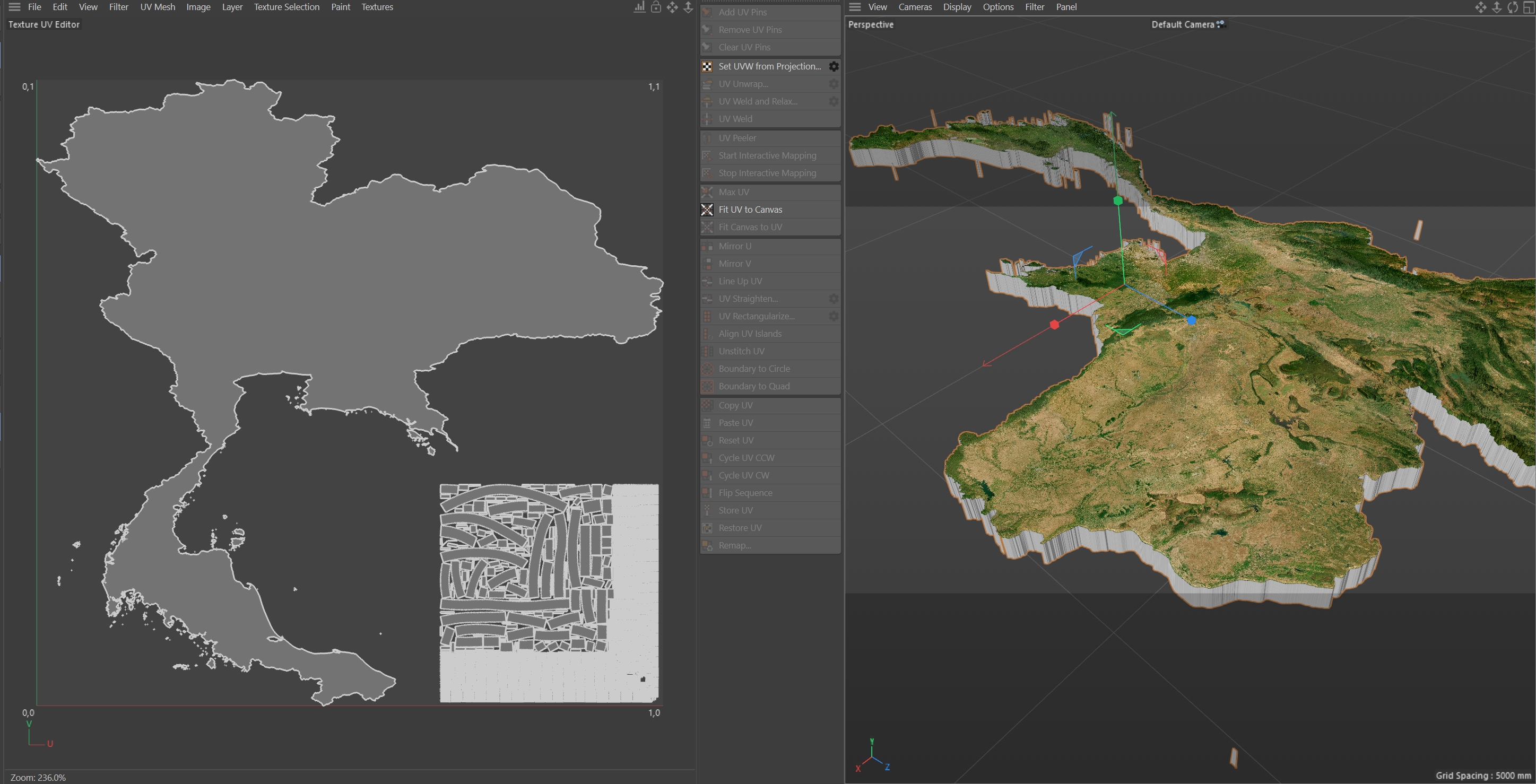Open the Cameras menu in viewport
Screen dimensions: 1536x784
point(915,7)
